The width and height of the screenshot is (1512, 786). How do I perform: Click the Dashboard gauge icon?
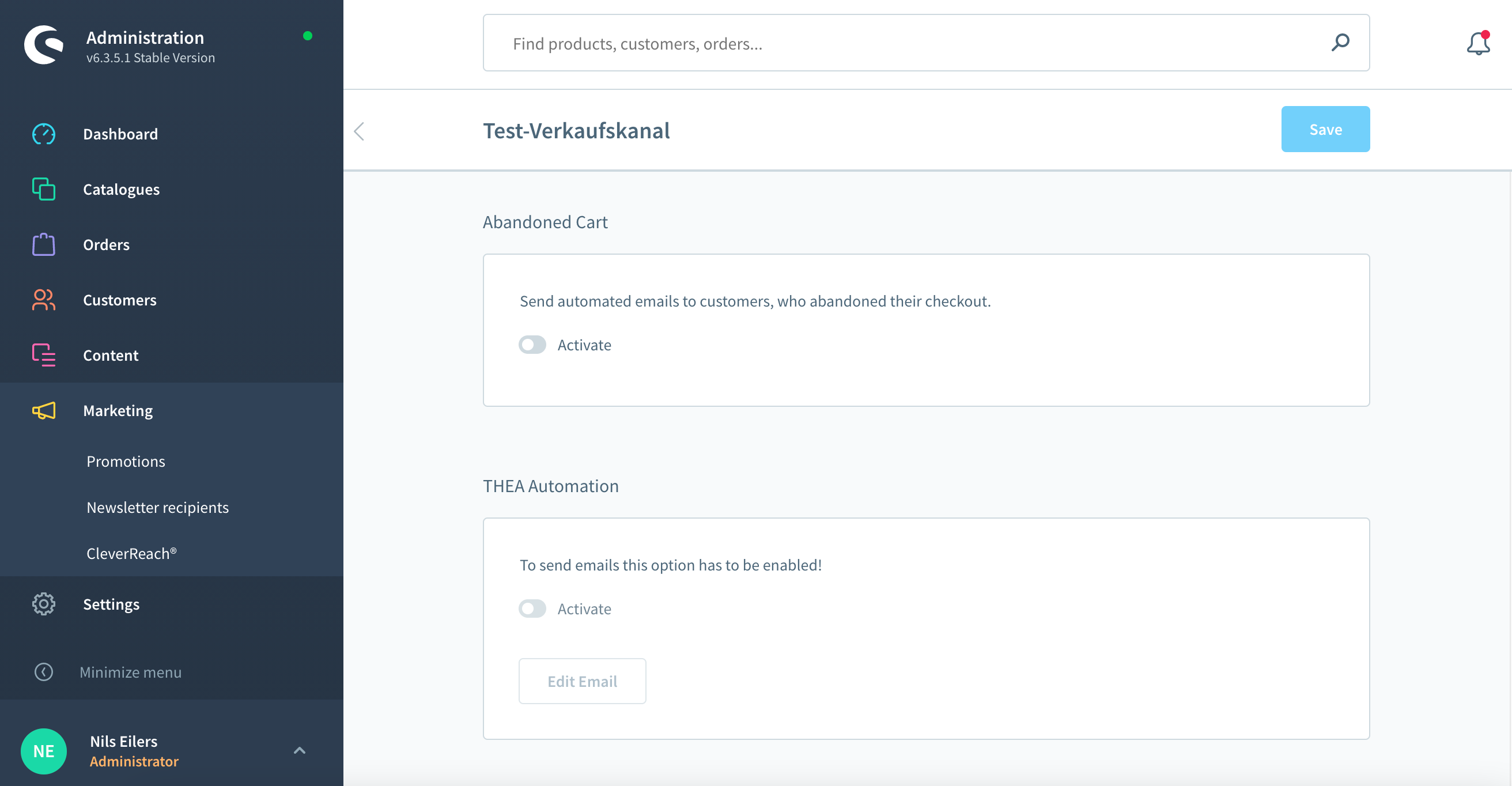tap(43, 134)
